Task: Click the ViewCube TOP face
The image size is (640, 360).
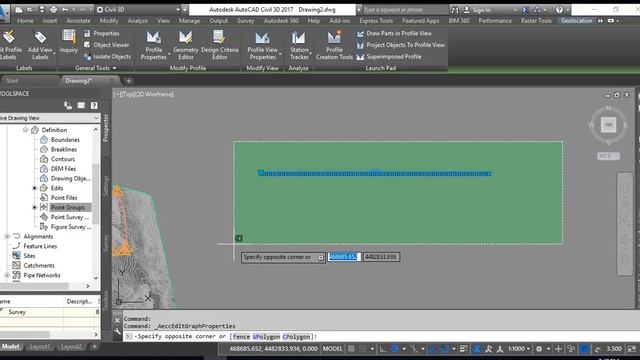Action: (x=608, y=124)
